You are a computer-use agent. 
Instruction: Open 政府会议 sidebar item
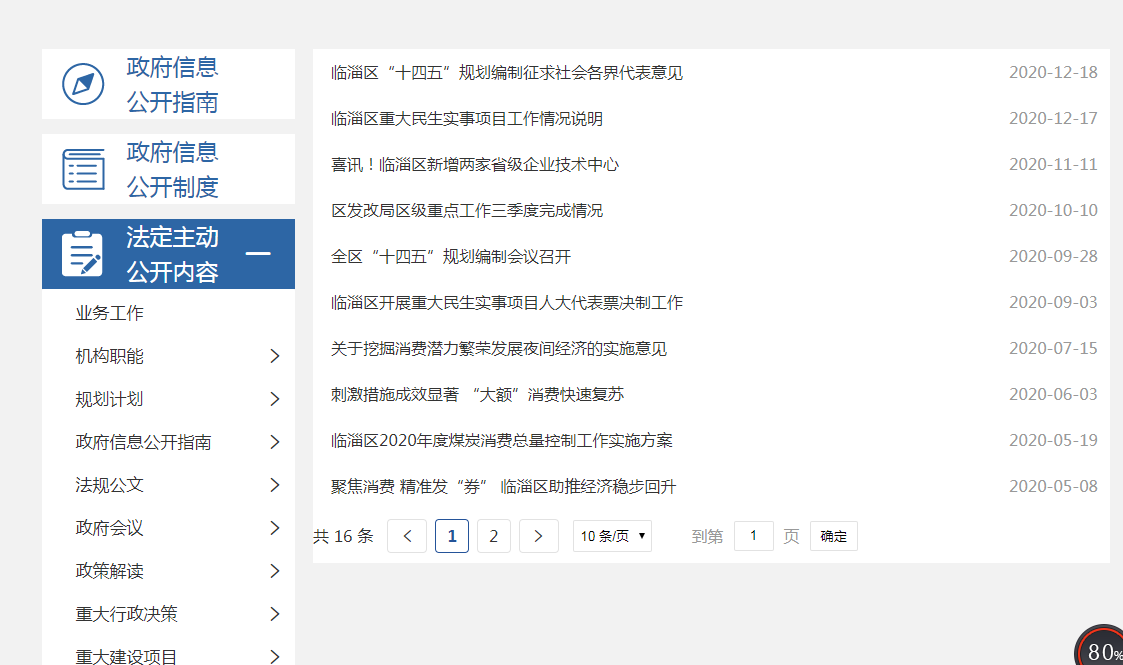click(110, 528)
